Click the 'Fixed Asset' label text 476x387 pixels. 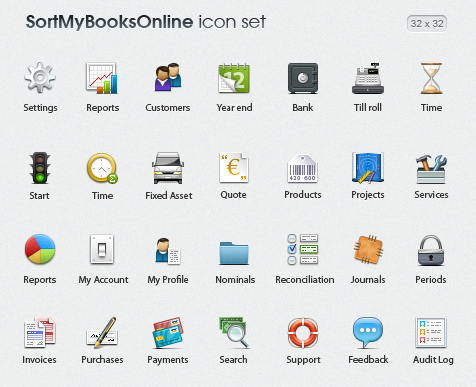click(169, 195)
